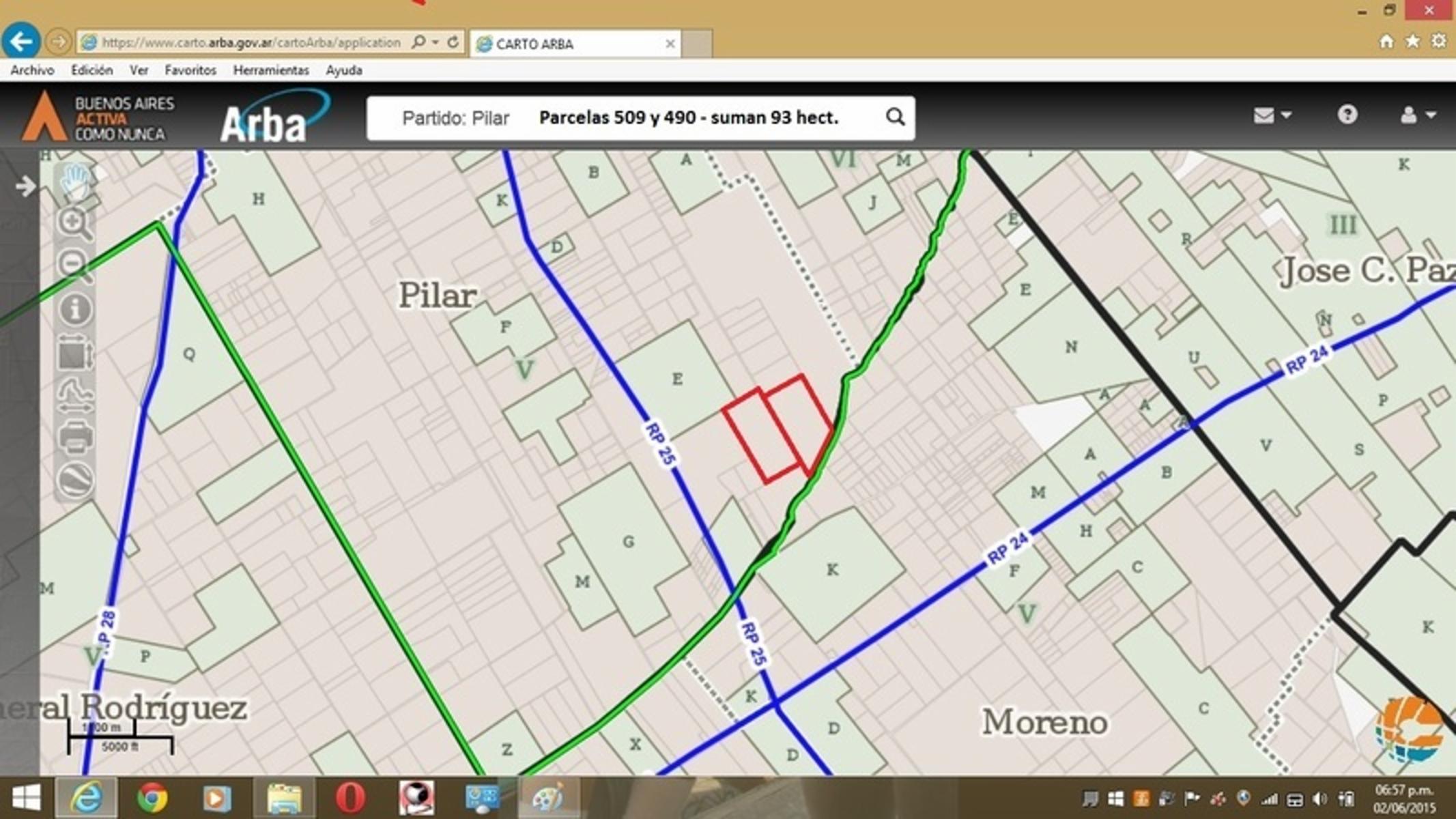Activate the parcel info tool
This screenshot has height=819, width=1456.
74,309
